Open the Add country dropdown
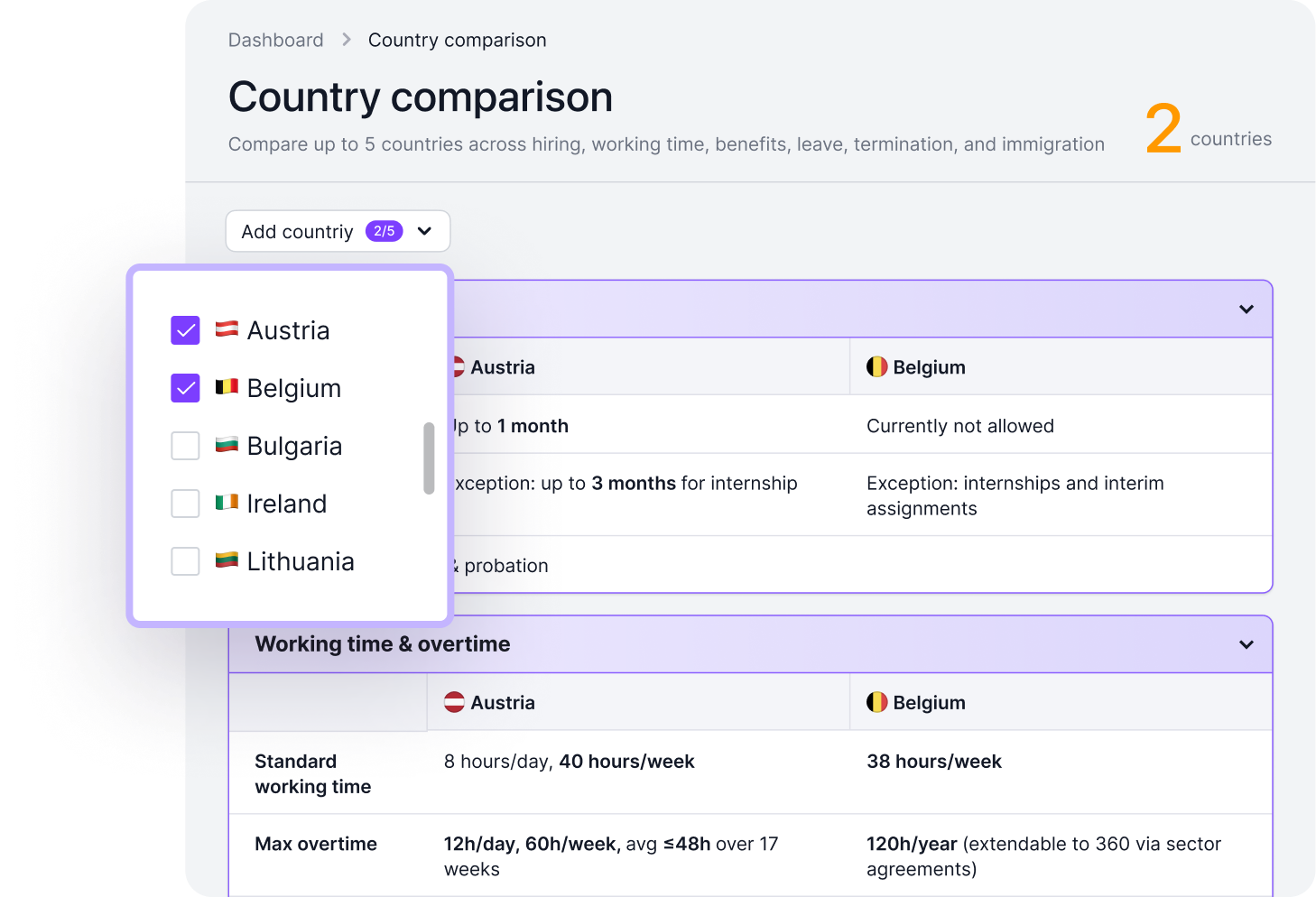The image size is (1316, 897). (x=338, y=231)
